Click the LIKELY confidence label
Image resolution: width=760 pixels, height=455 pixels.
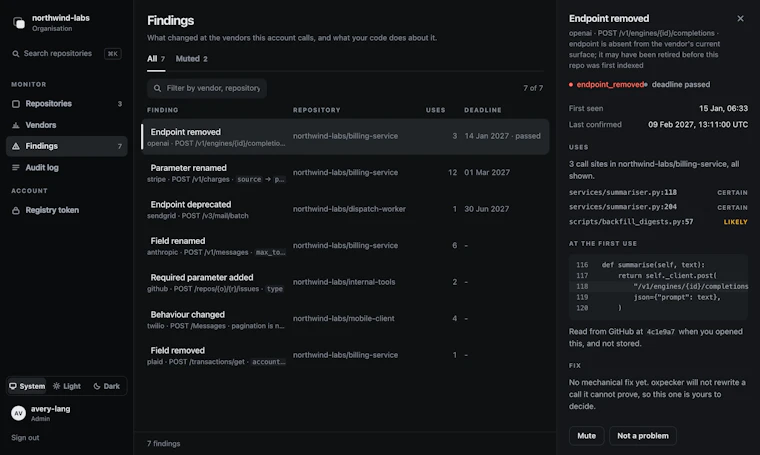(735, 222)
